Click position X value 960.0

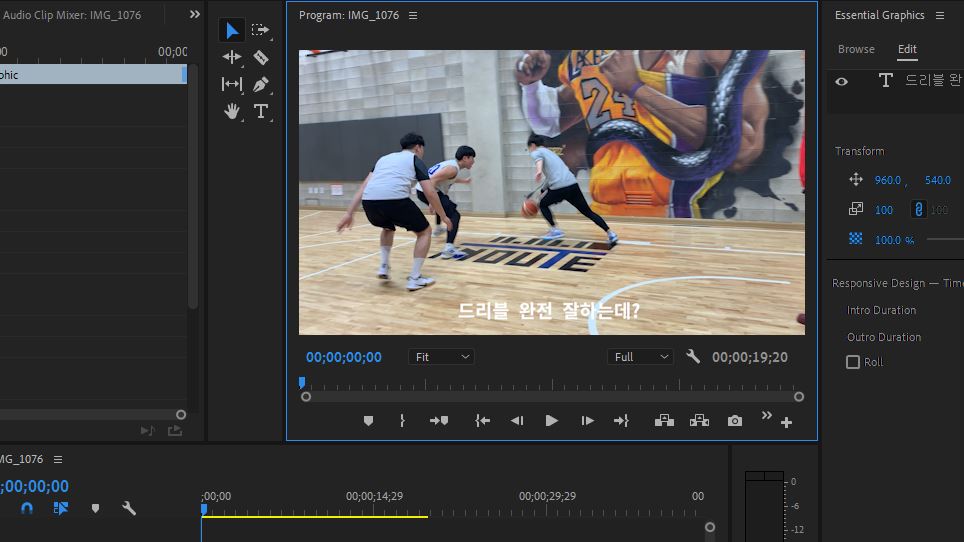888,180
